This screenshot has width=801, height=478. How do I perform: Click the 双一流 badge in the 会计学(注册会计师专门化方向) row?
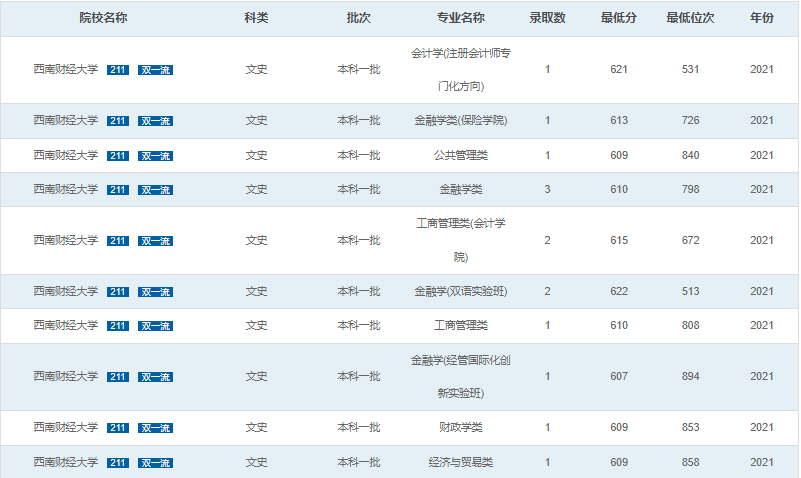click(x=155, y=70)
